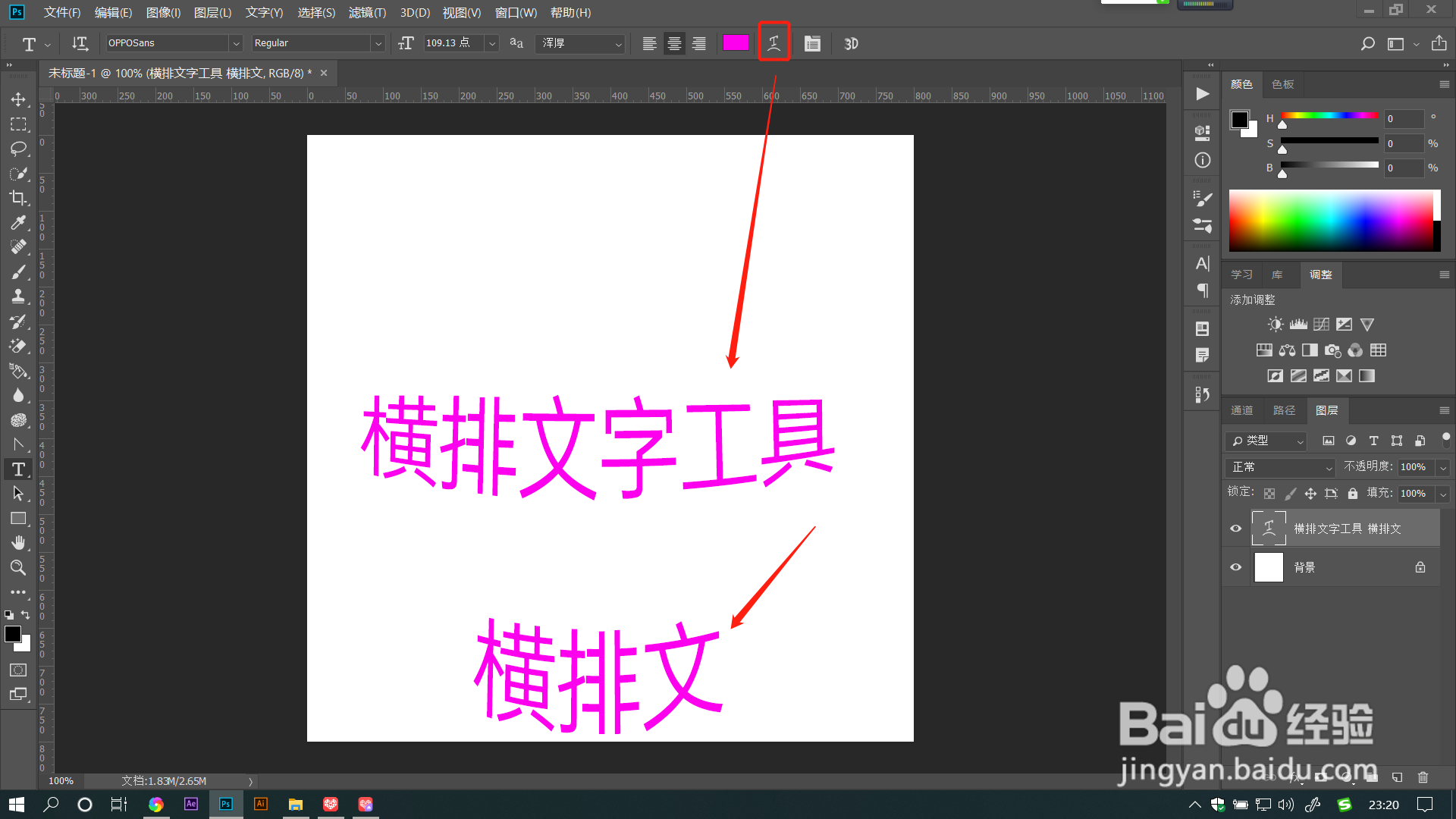
Task: Toggle visibility of the 背景 layer
Action: (1235, 567)
